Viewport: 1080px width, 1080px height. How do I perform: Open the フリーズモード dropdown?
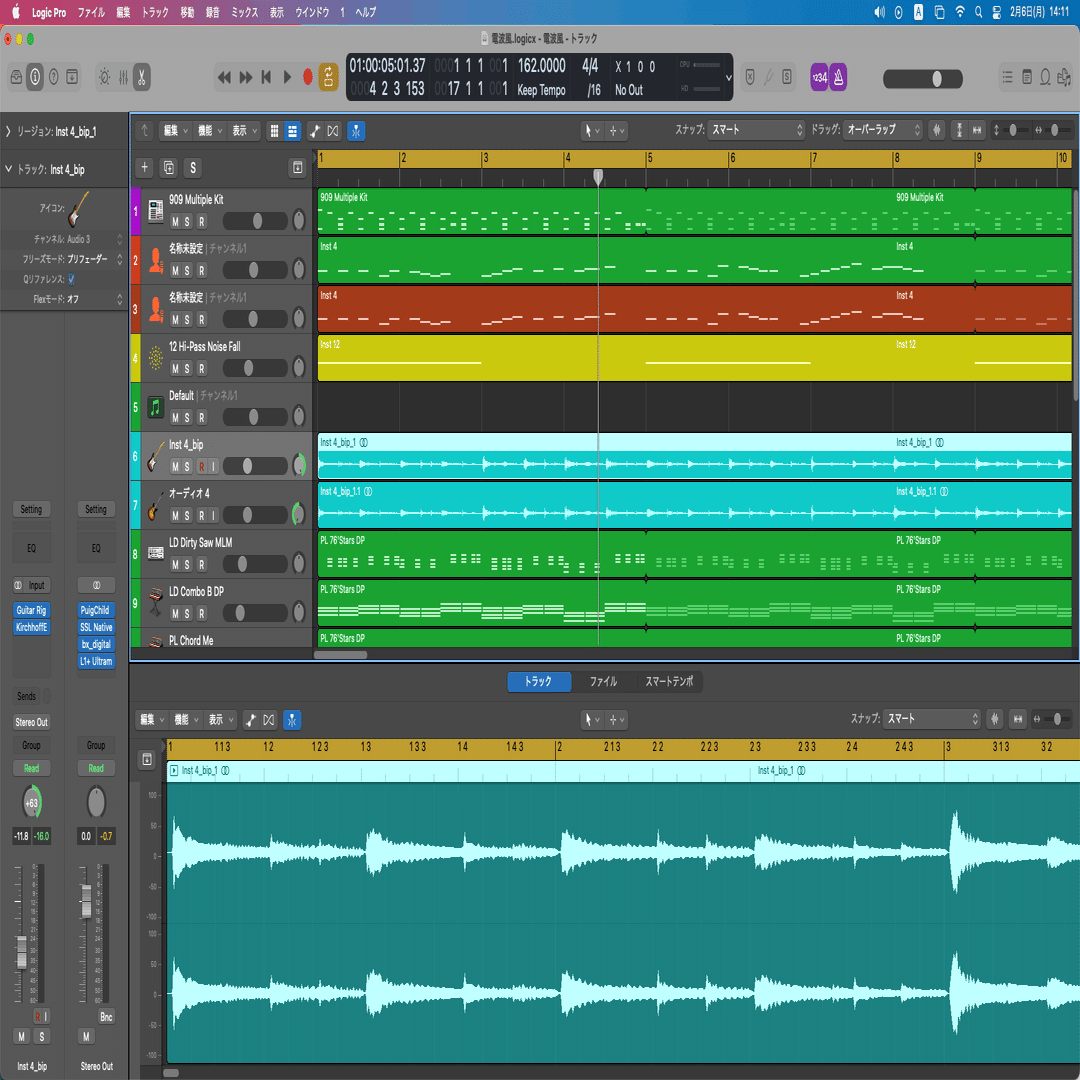(95, 259)
